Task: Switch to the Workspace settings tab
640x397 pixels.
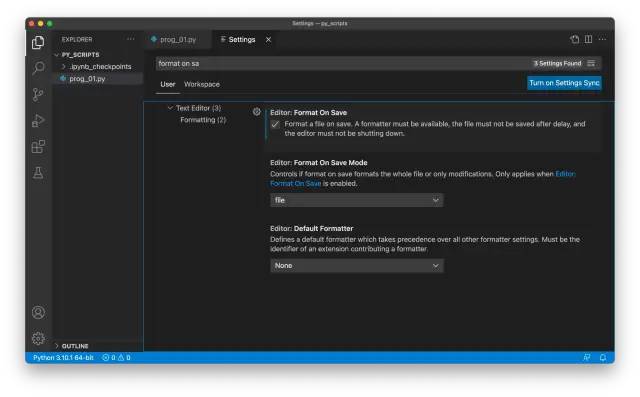Action: pos(202,84)
